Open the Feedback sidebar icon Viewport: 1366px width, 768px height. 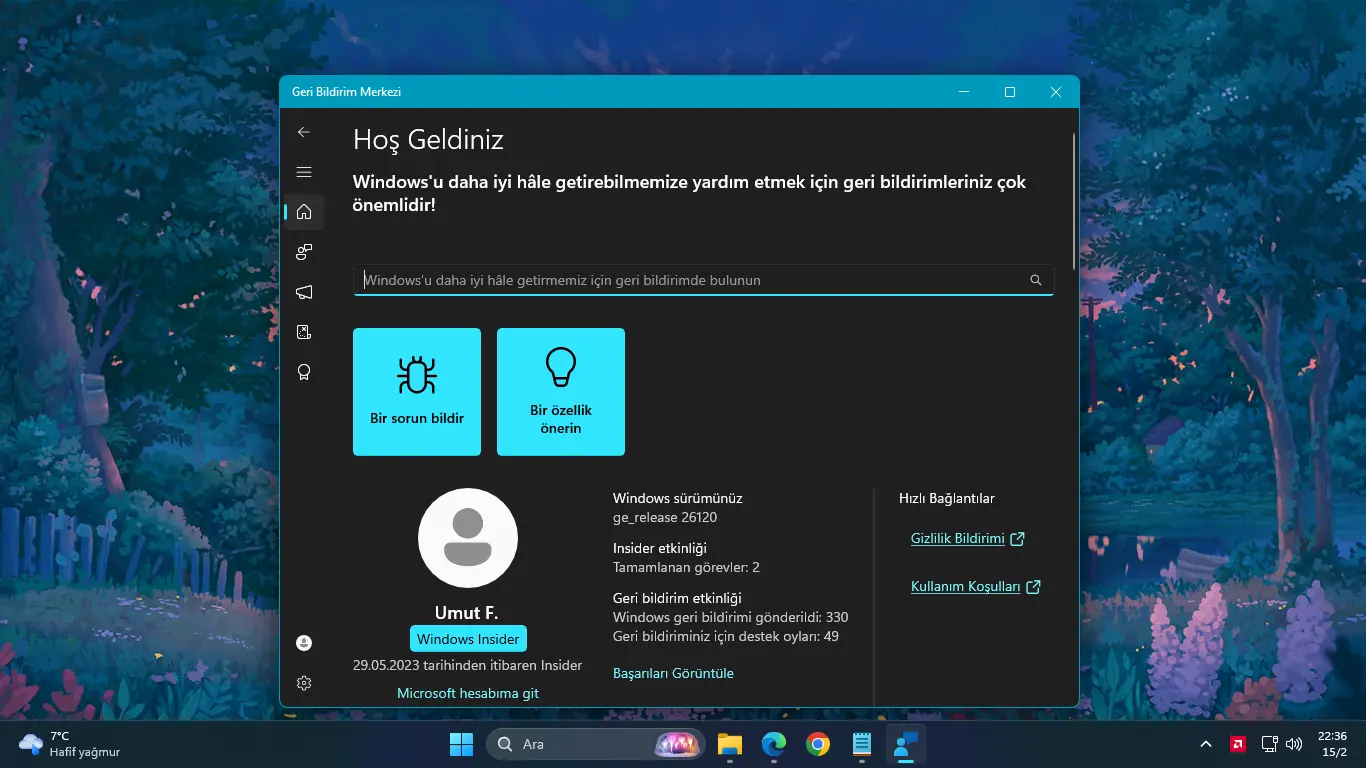tap(304, 252)
